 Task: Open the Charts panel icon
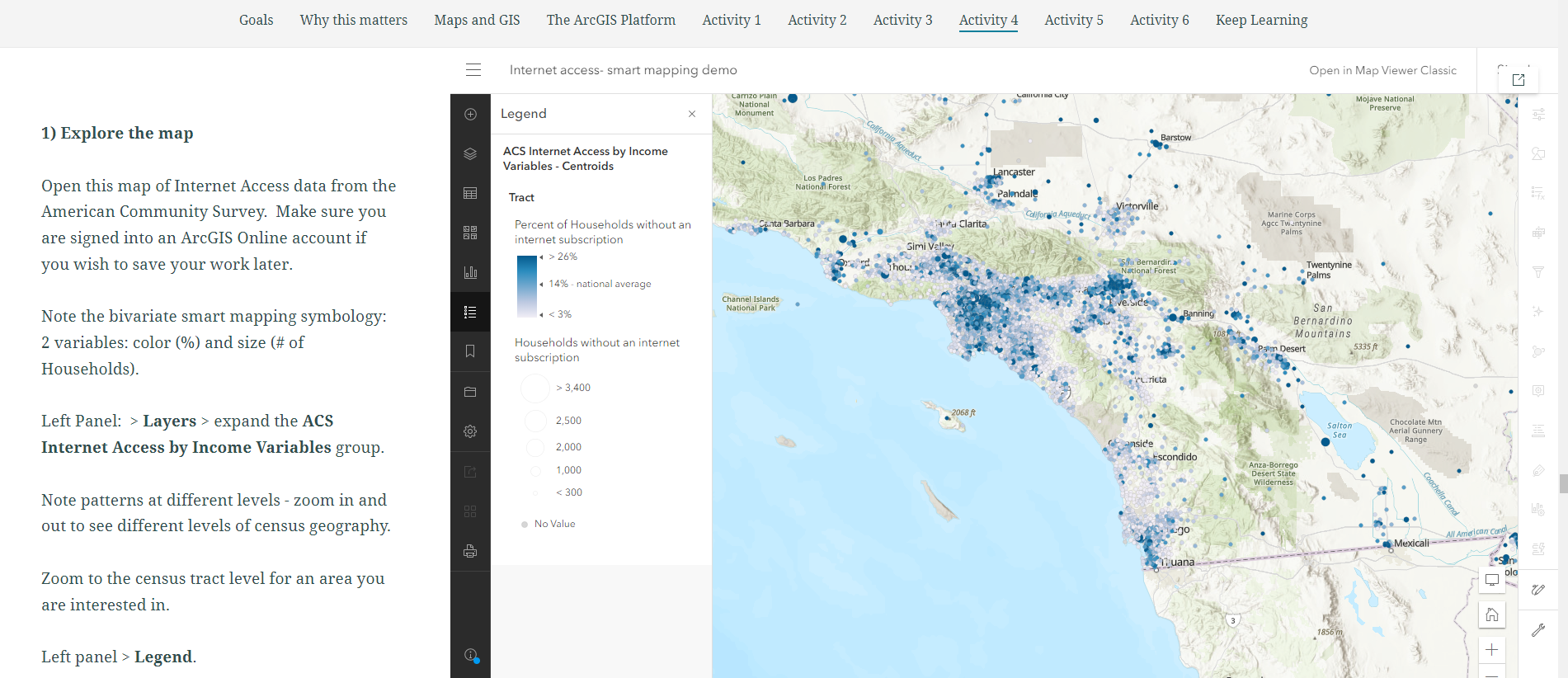(470, 272)
